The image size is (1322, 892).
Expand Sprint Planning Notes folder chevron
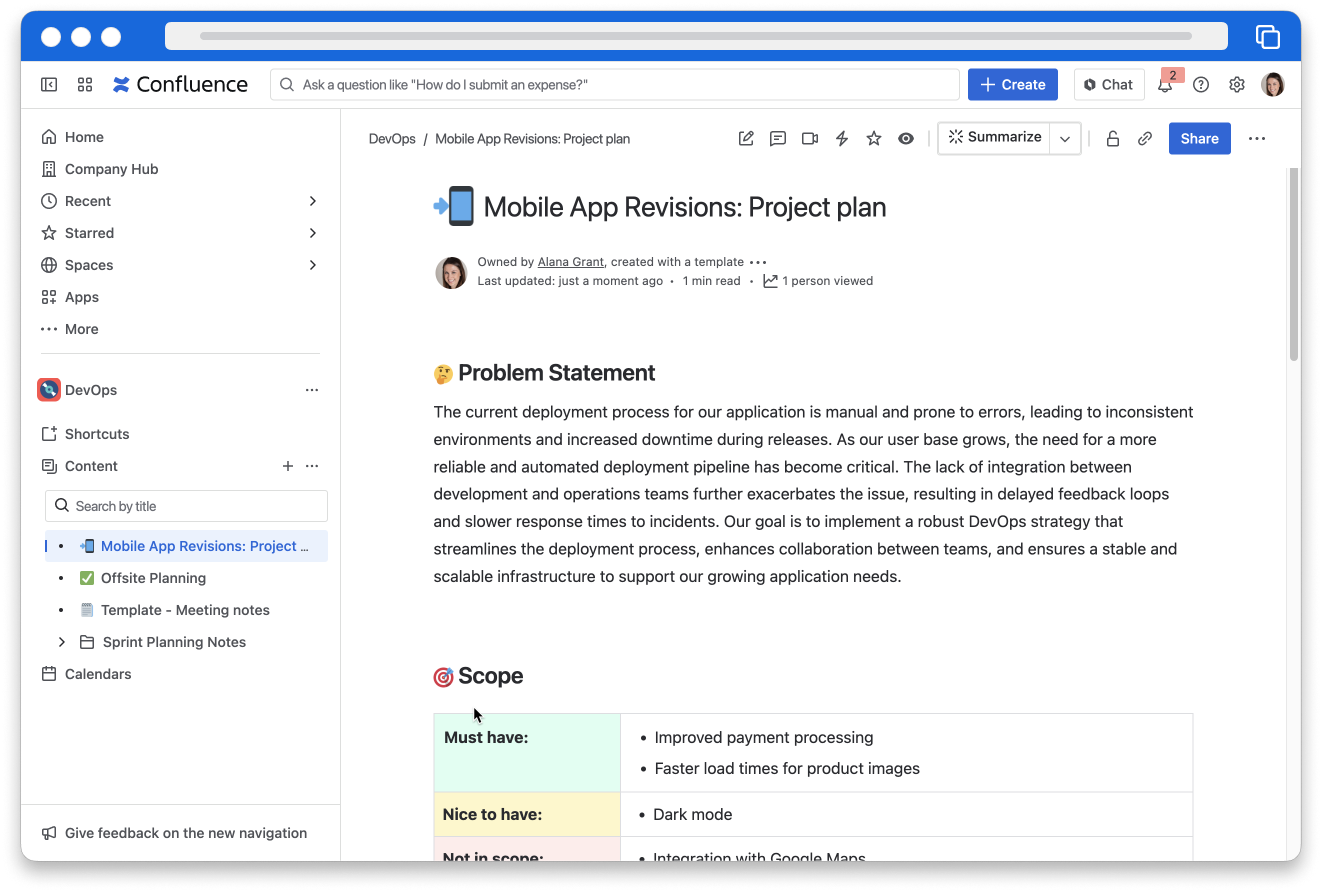(x=62, y=642)
